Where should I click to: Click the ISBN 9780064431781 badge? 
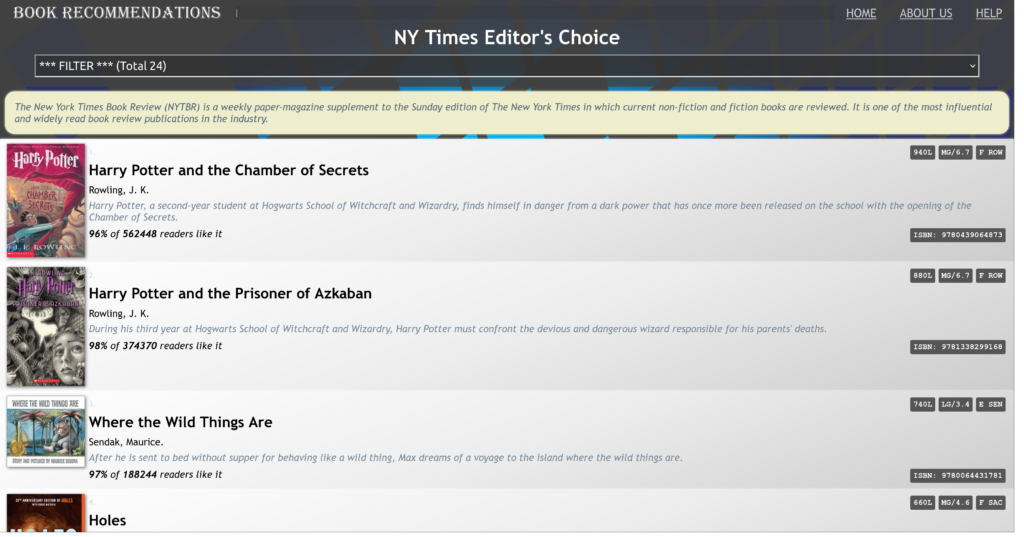957,476
